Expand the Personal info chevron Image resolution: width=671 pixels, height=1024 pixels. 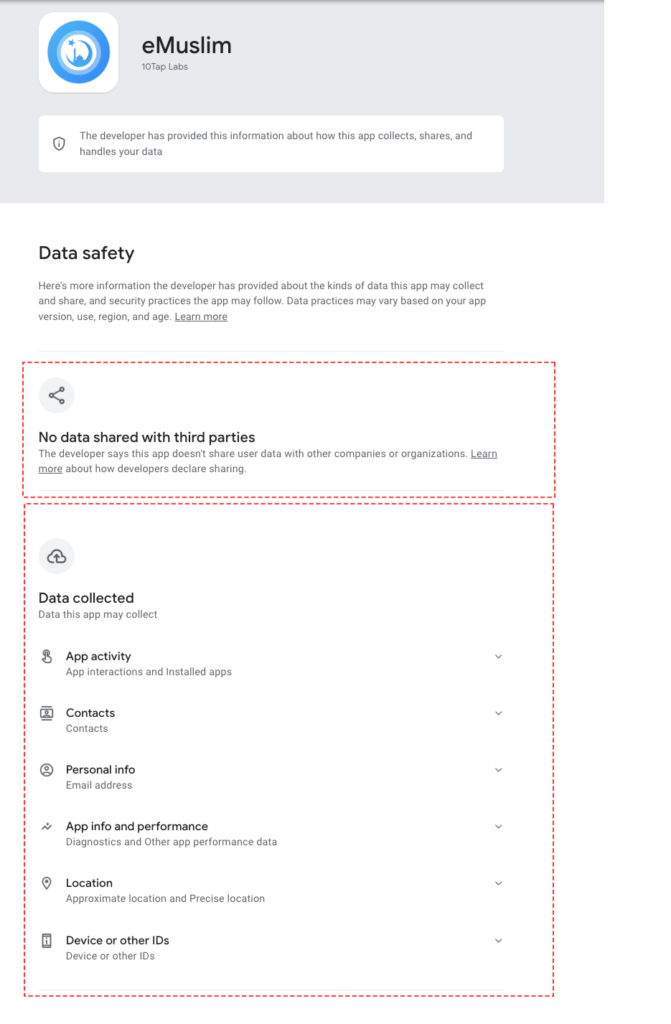(498, 770)
